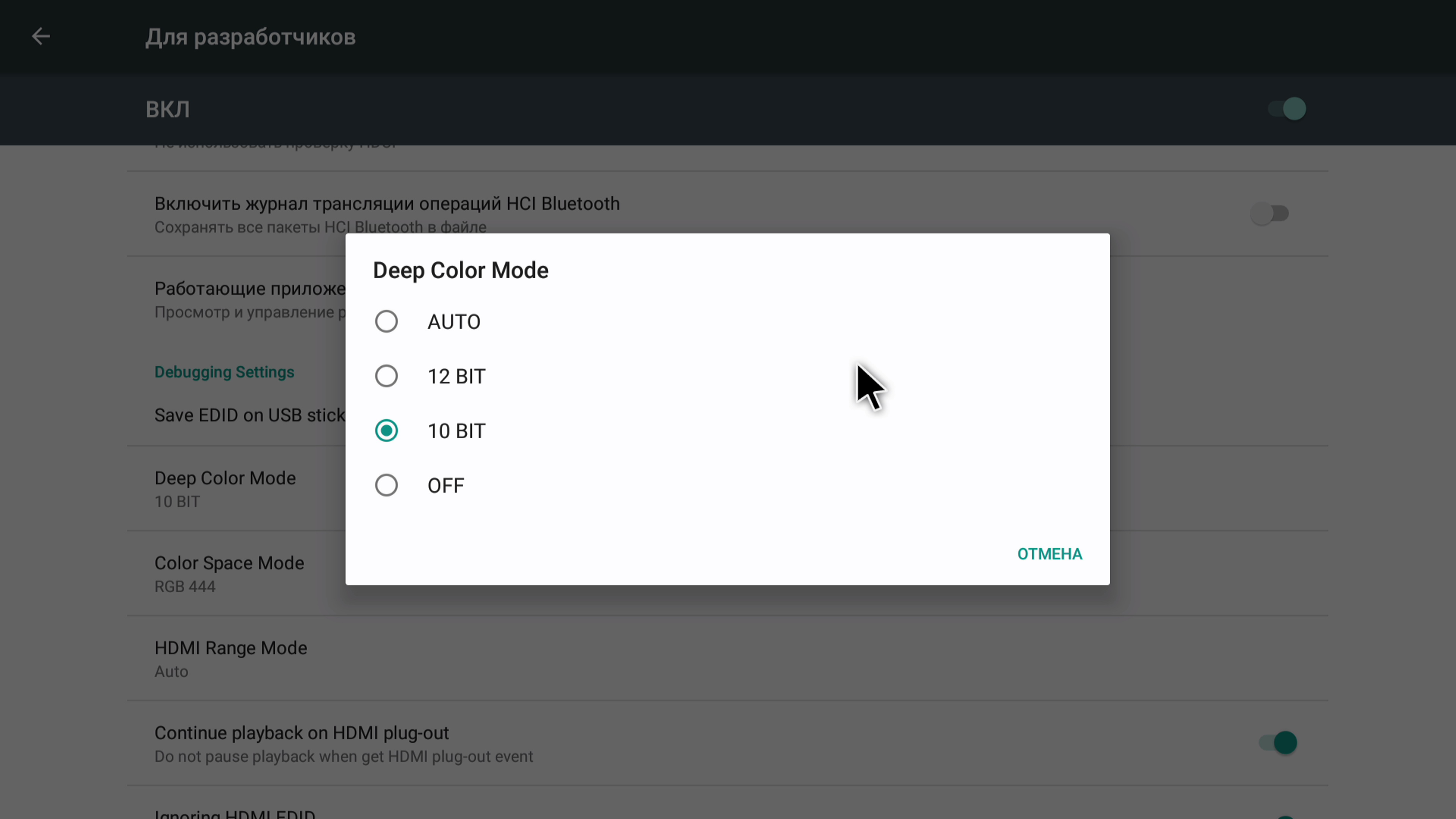Click the Для разработчиков title
Screen dimensions: 1456x819
250,37
